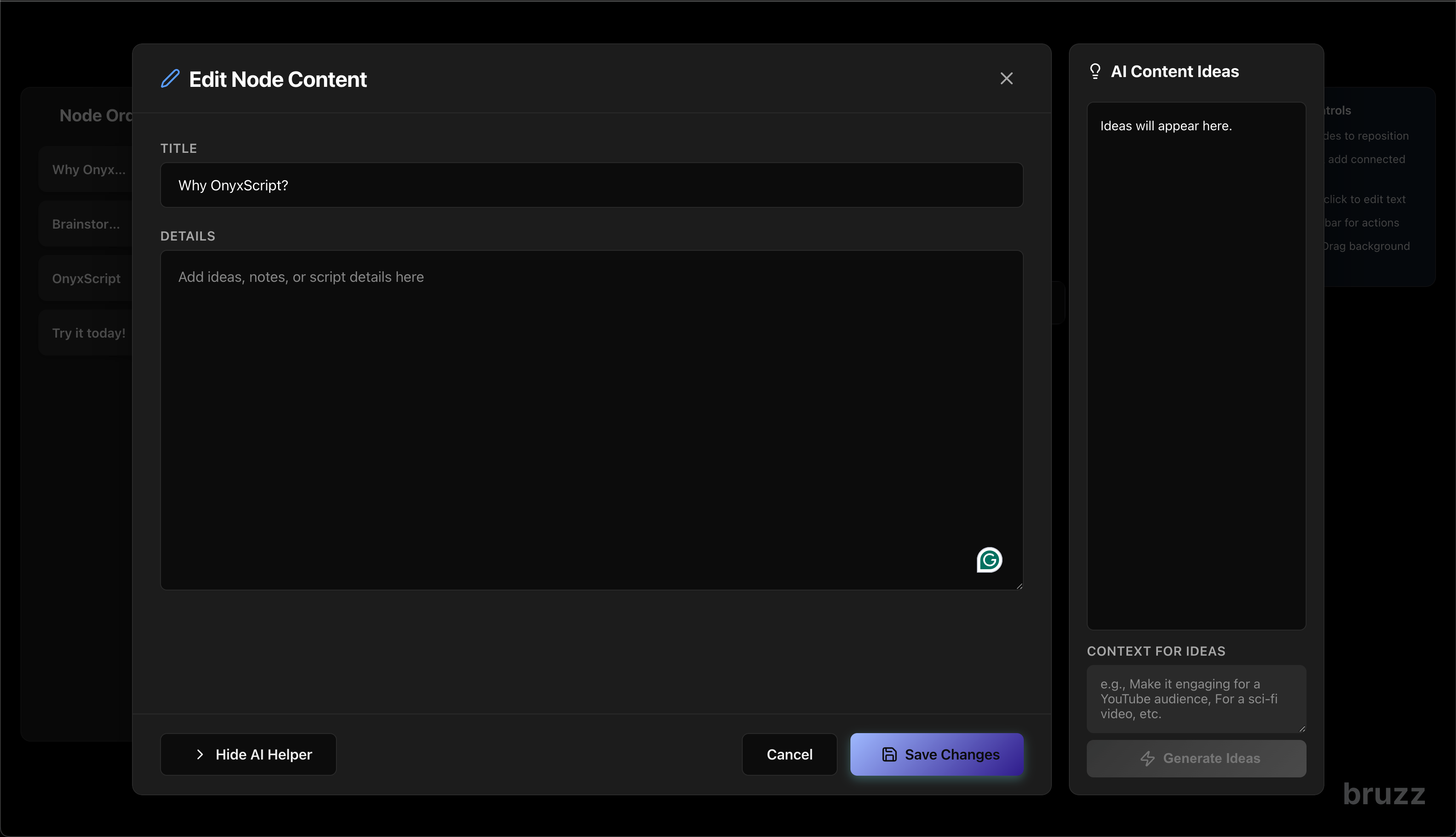
Task: Select the Try it today! node in the background list
Action: click(86, 333)
